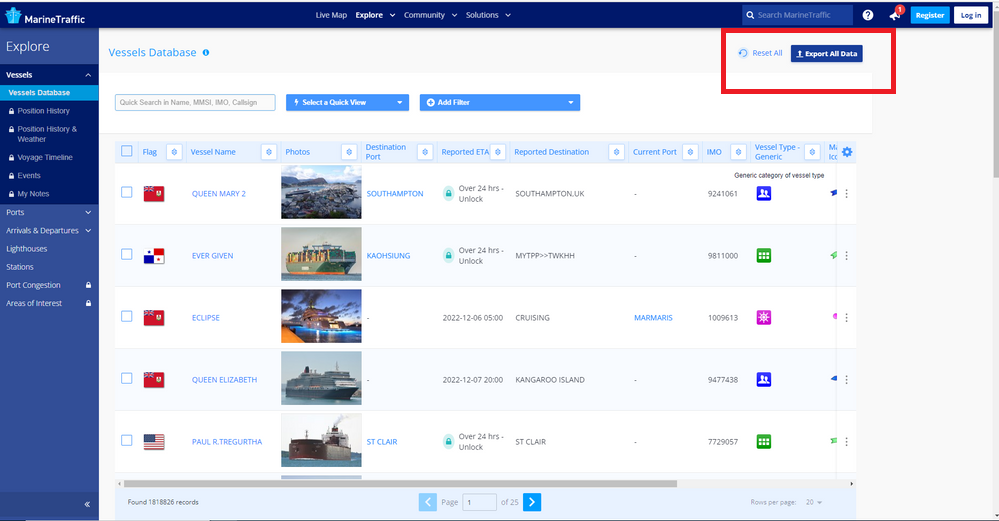Click PAUL R.TREGURTHA cargo type icon

tap(764, 441)
